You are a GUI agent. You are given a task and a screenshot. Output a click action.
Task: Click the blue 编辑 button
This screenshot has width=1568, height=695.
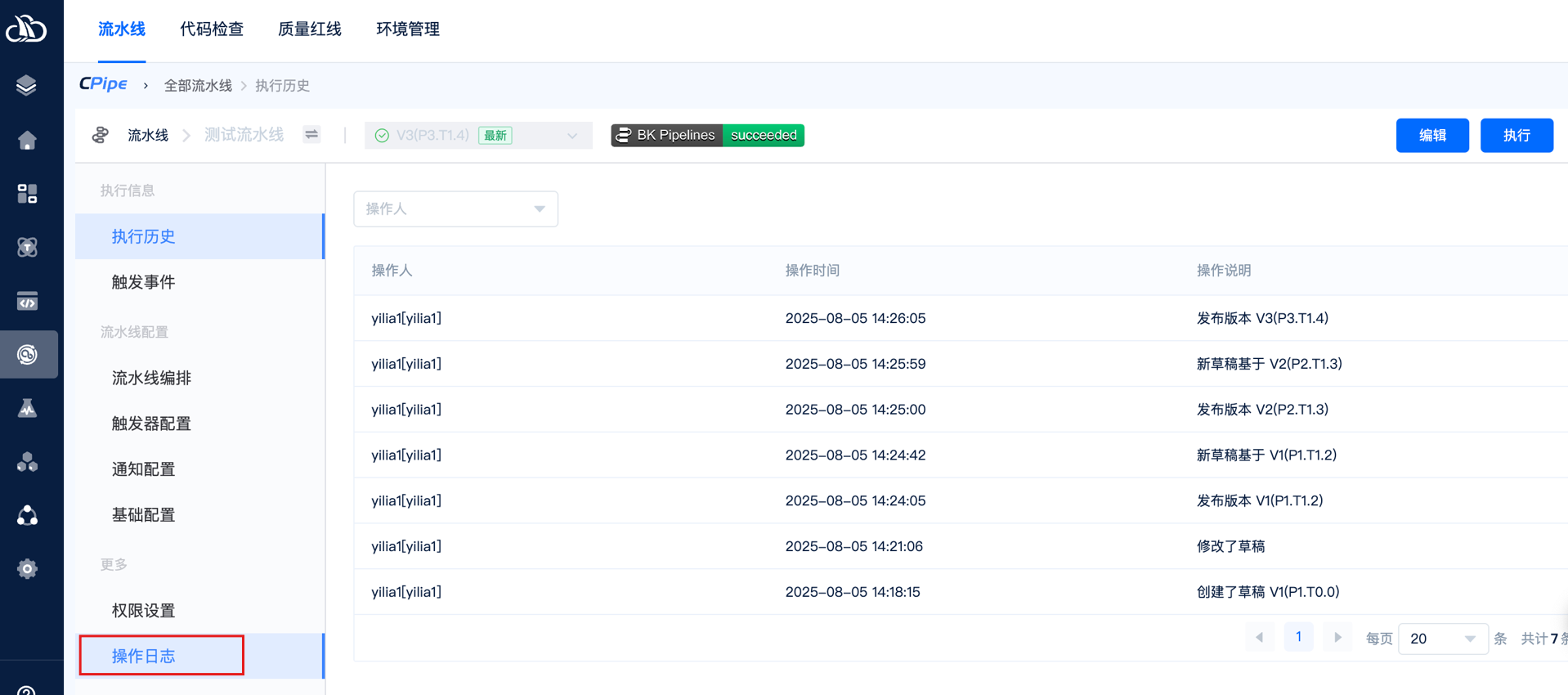(x=1431, y=136)
